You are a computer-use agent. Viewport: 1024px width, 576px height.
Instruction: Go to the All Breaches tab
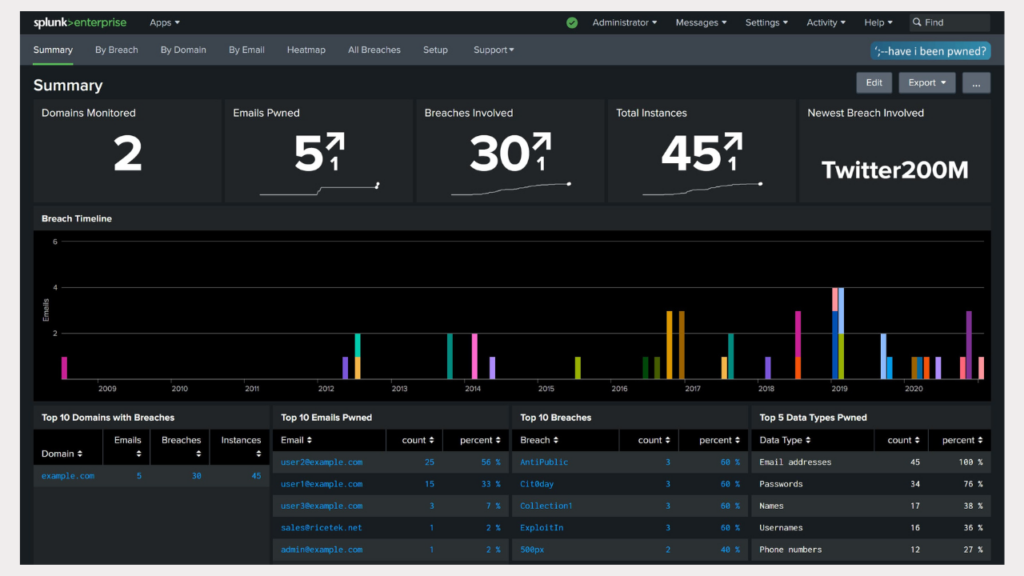[374, 50]
